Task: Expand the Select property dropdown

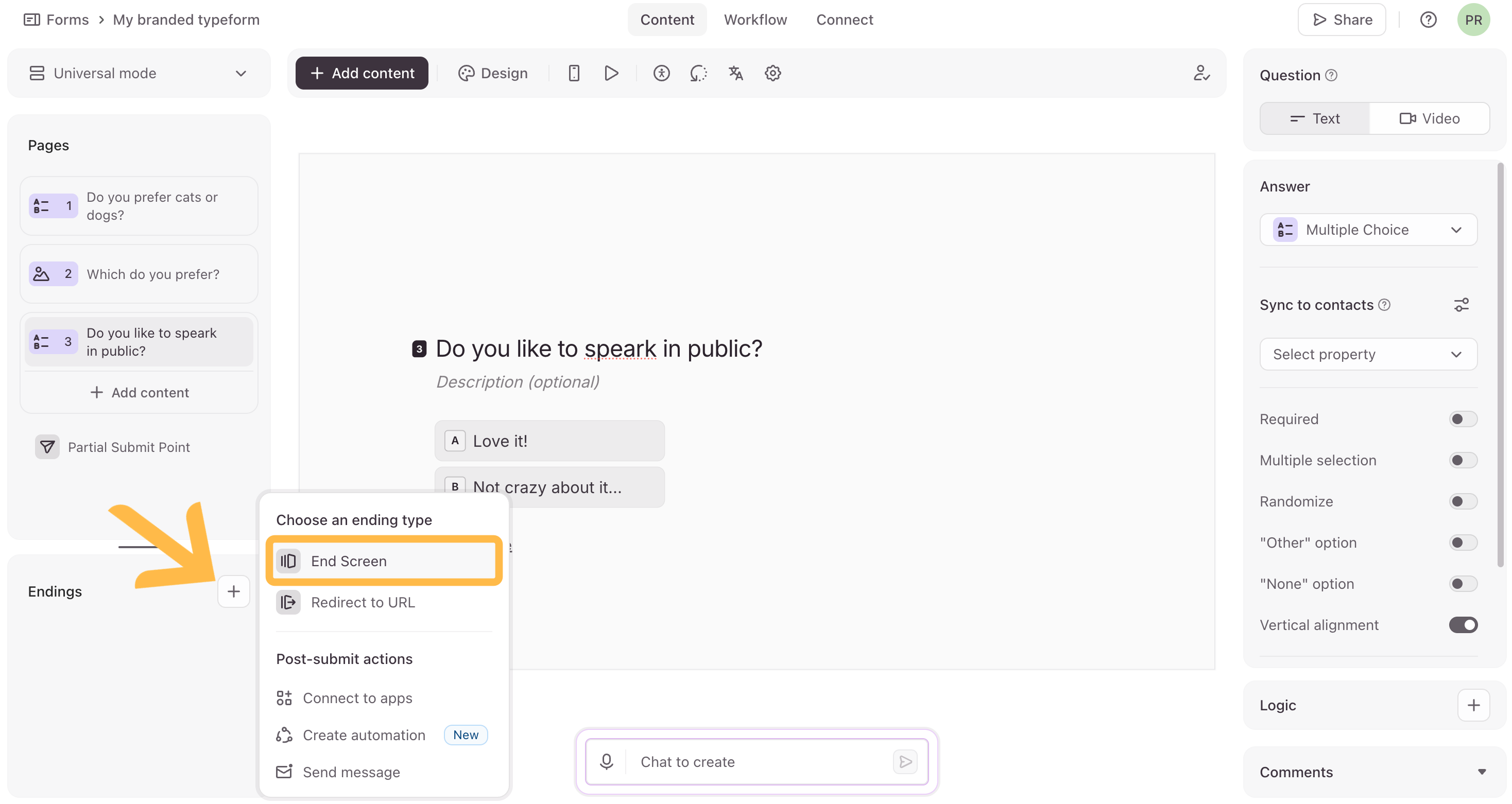Action: pyautogui.click(x=1368, y=355)
